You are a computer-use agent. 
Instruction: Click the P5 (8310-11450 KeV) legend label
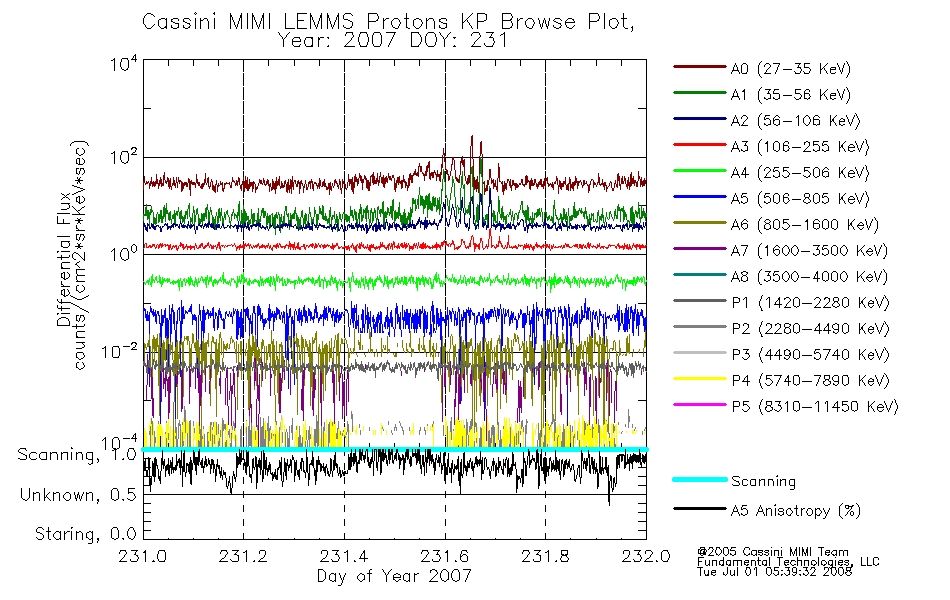tap(815, 407)
